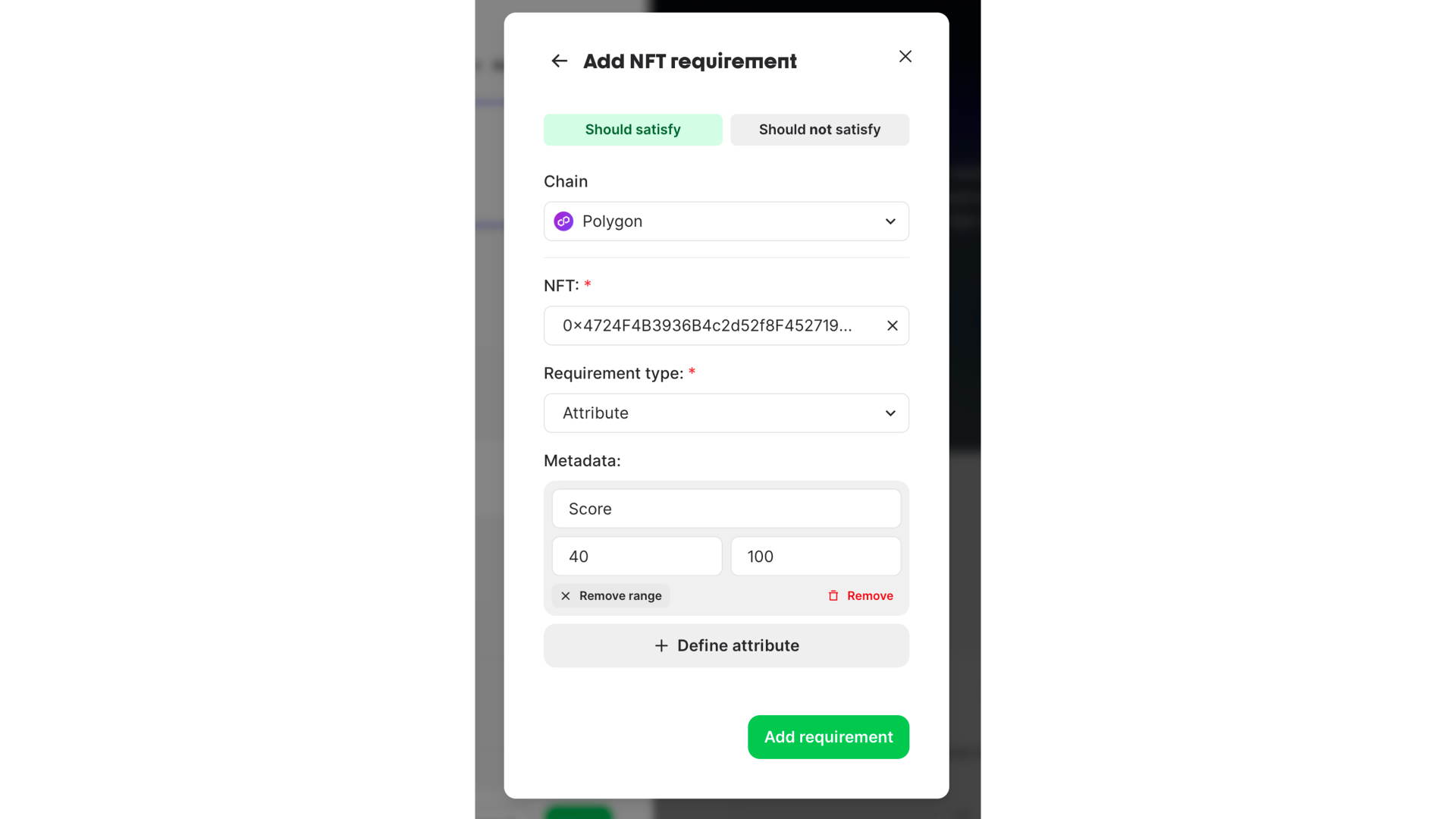The image size is (1456, 819).
Task: Click the X icon beside Remove range
Action: [566, 595]
